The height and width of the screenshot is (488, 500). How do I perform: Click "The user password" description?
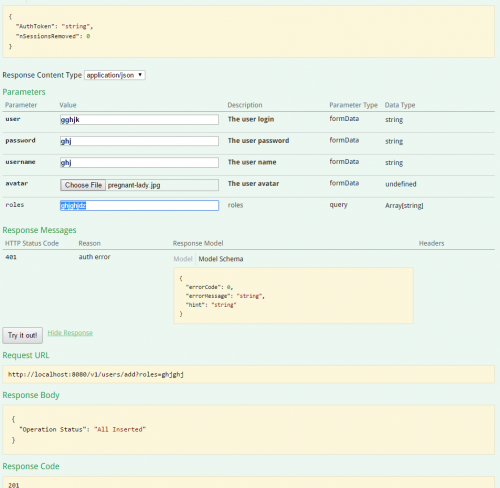click(x=259, y=141)
